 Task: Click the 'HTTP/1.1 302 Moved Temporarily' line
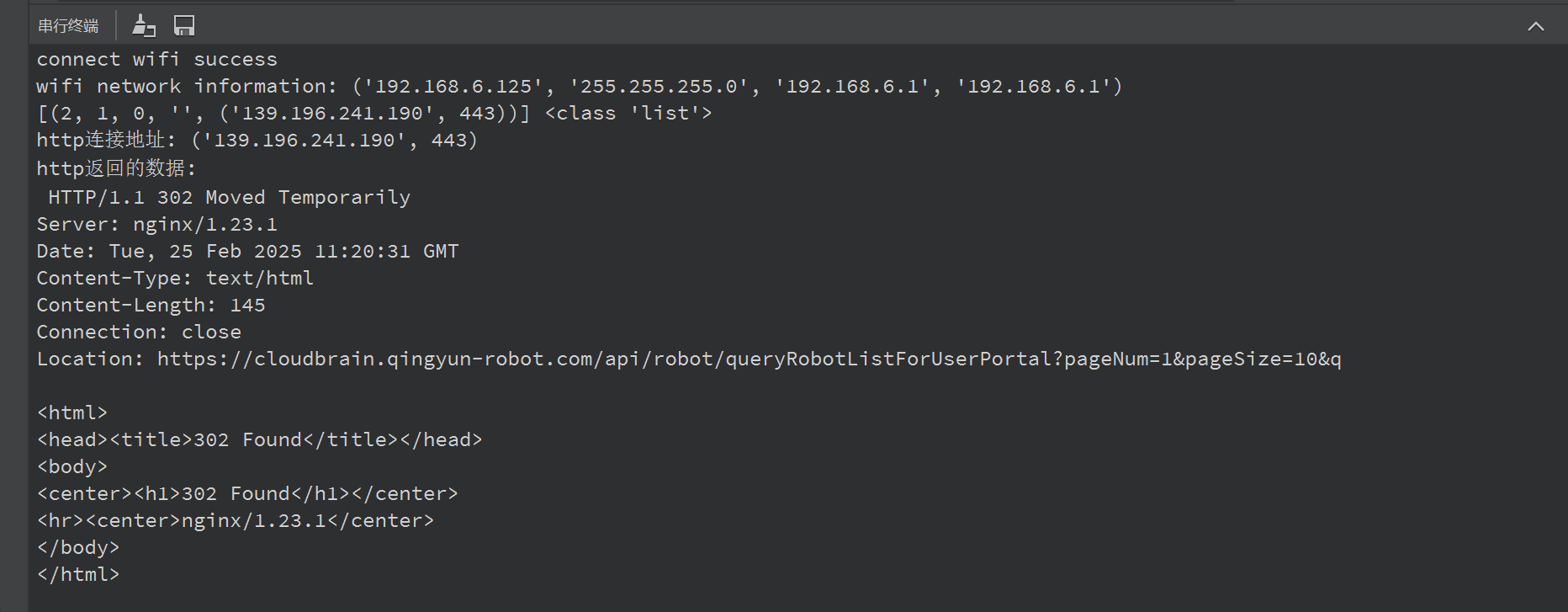click(229, 197)
